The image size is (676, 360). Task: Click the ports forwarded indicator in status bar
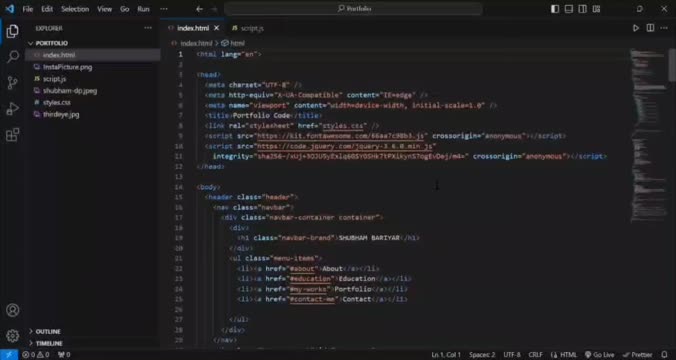[64, 355]
